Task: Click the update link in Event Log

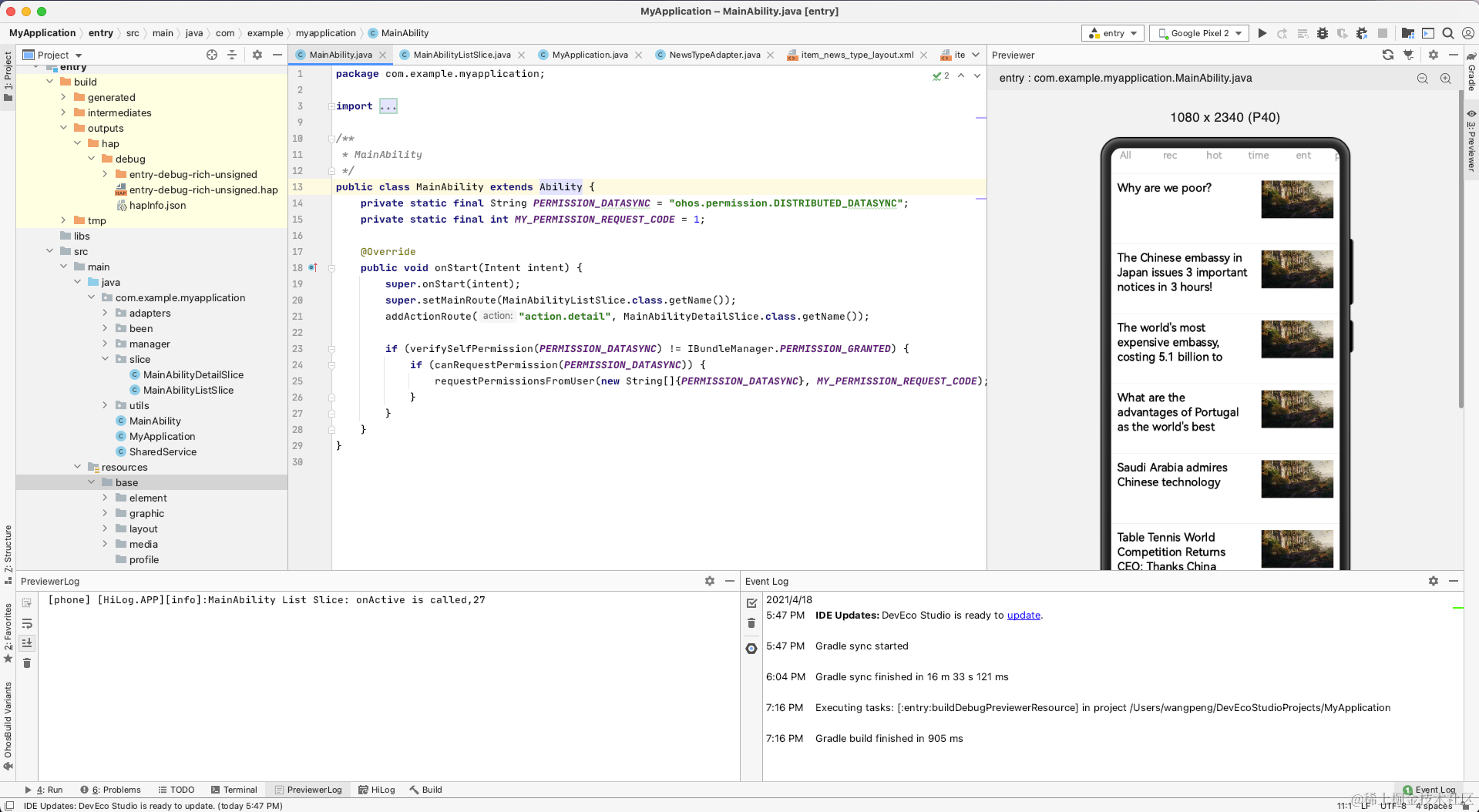Action: (x=1024, y=615)
